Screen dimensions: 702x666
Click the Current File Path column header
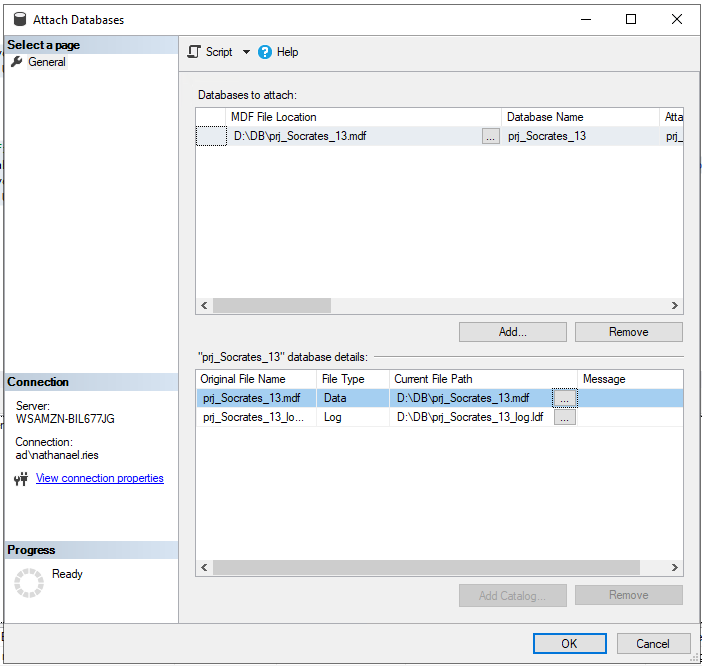coord(483,379)
